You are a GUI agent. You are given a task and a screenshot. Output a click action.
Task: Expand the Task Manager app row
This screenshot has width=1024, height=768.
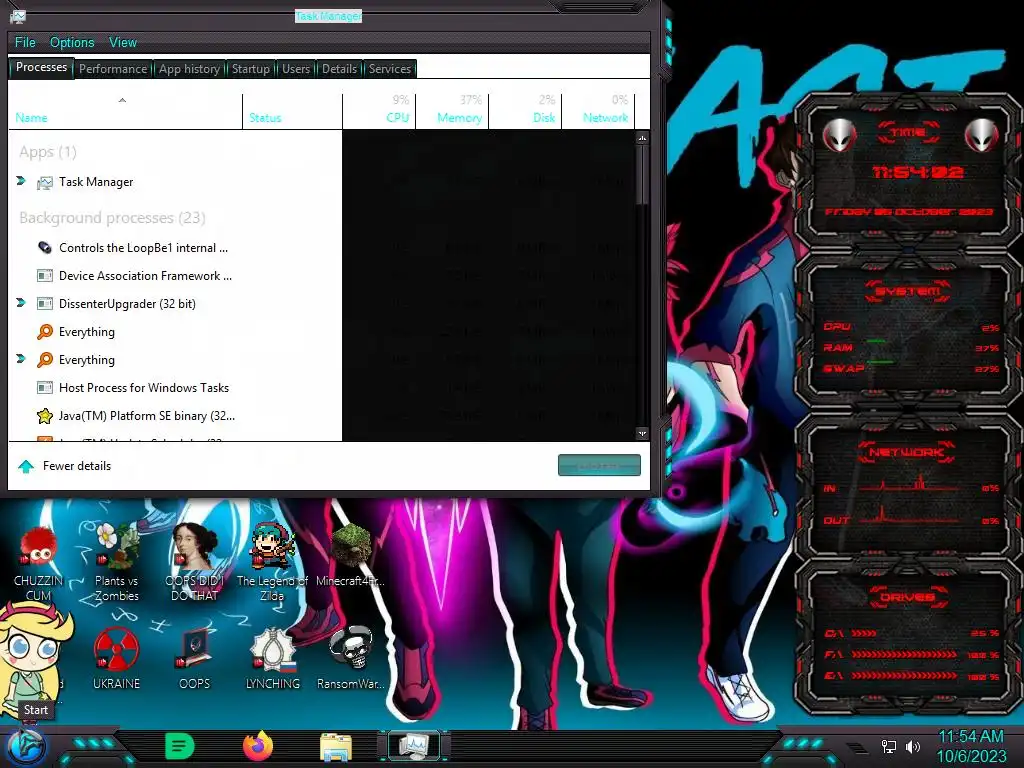(21, 181)
